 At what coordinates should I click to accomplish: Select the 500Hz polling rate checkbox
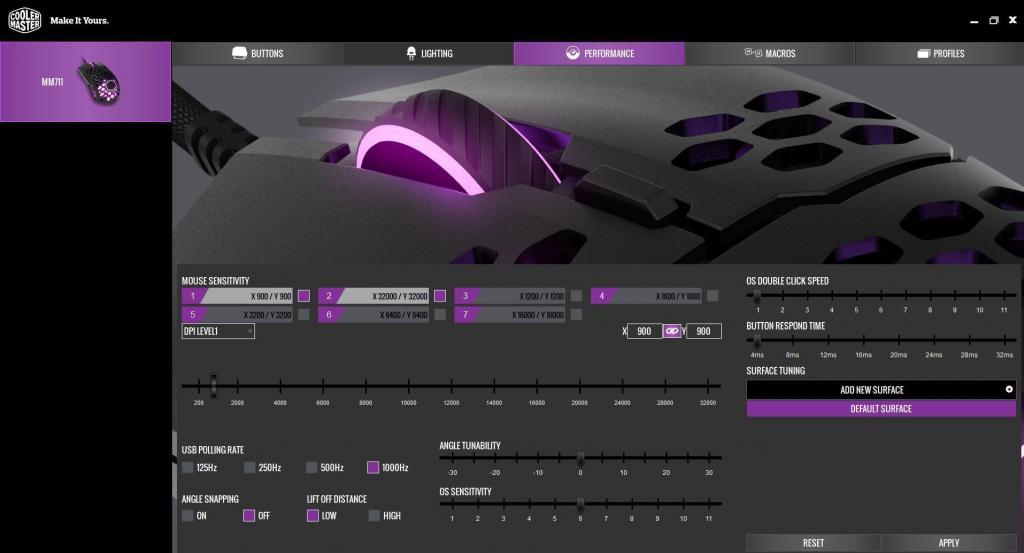pos(312,467)
